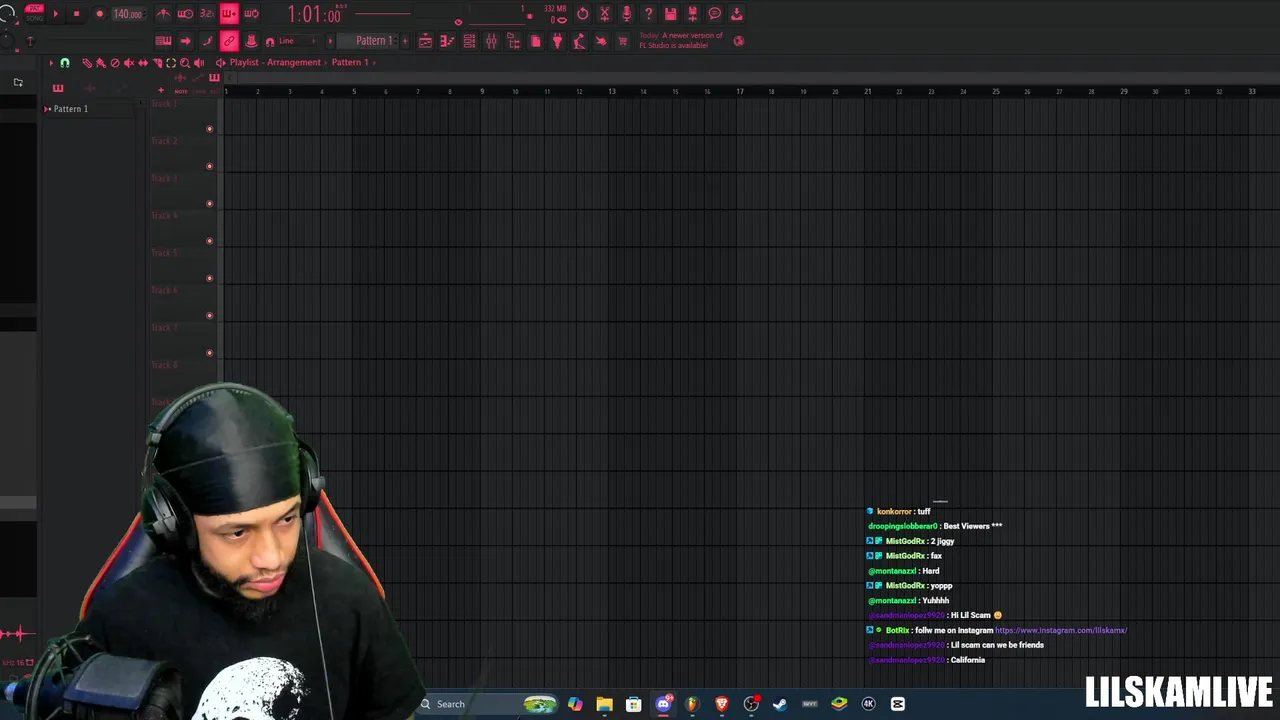Toggle the metronome icon
The height and width of the screenshot is (720, 1280).
point(163,14)
